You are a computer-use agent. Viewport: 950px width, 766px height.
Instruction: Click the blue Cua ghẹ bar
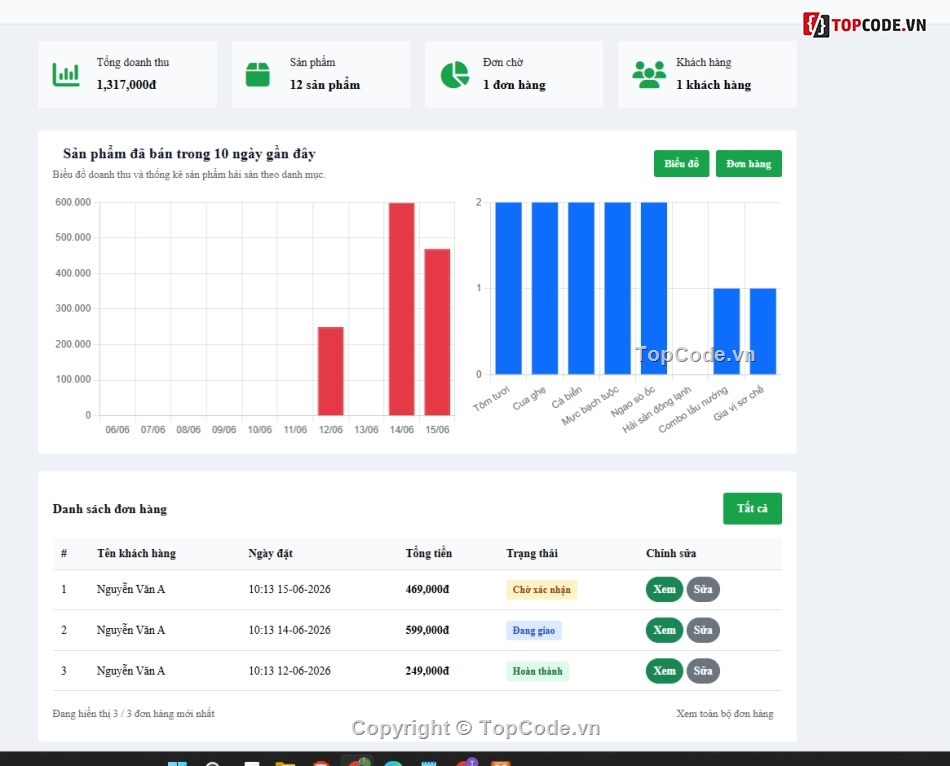point(545,288)
